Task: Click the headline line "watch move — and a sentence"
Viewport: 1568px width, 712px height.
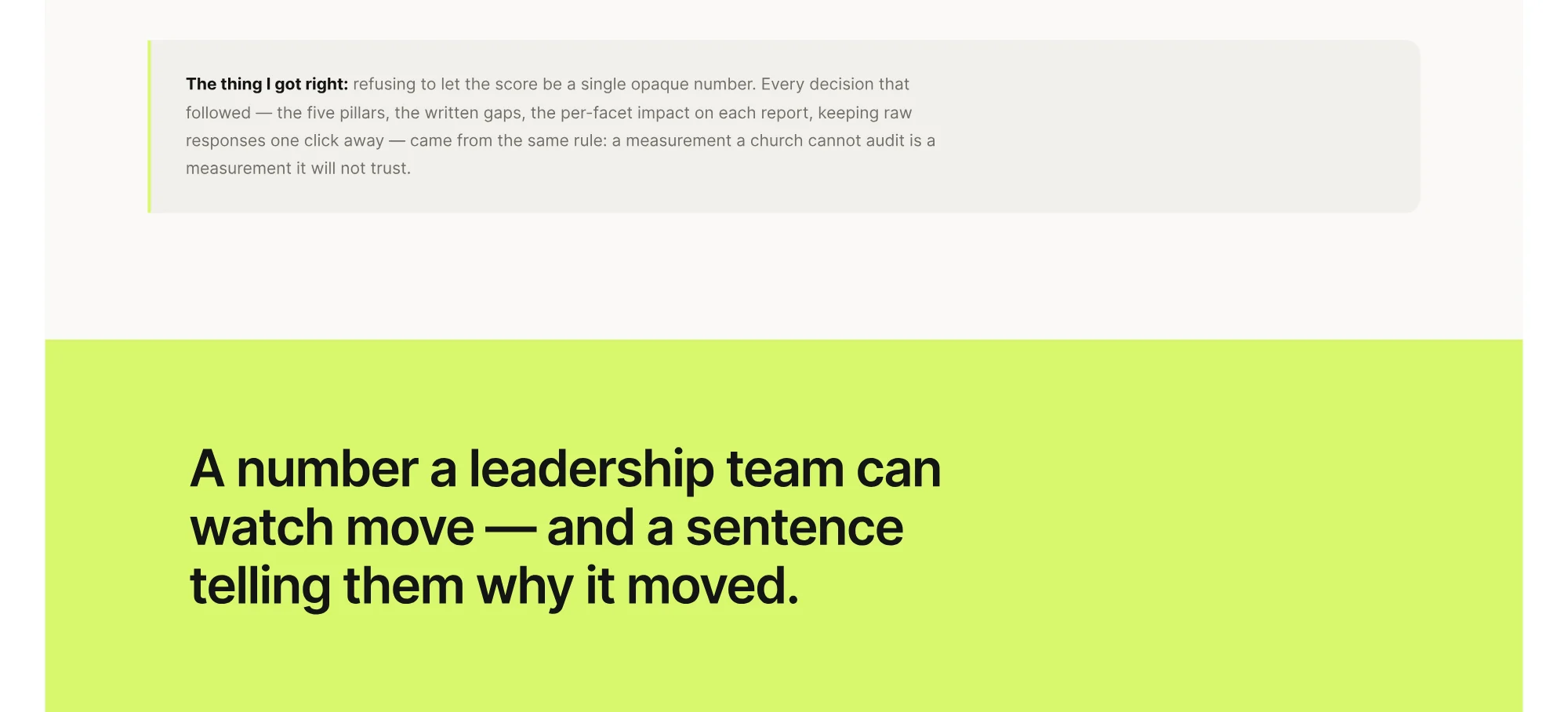Action: (546, 528)
